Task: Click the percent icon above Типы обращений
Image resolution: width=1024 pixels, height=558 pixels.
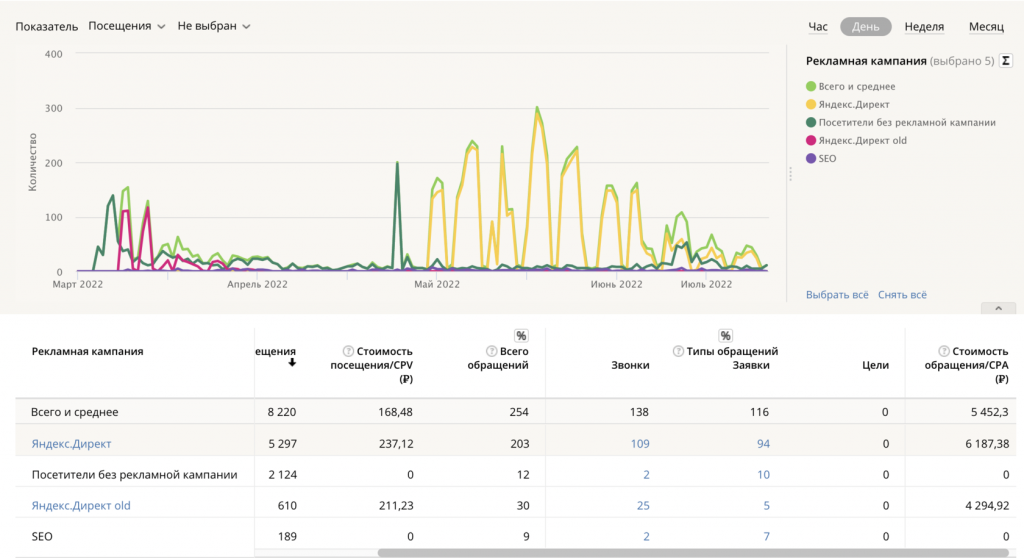Action: (x=725, y=335)
